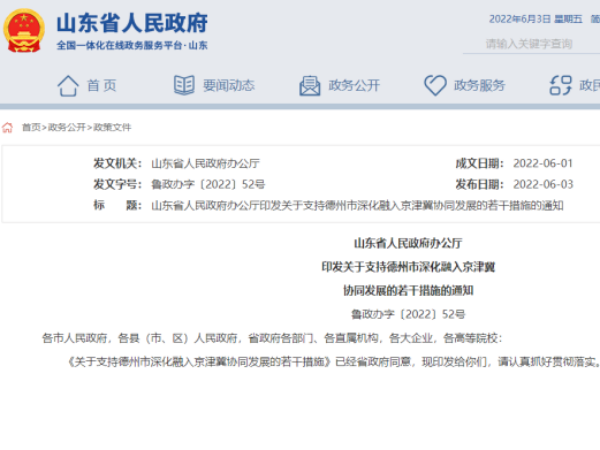
Task: Select the 政务服务 navigation menu label
Action: (479, 86)
